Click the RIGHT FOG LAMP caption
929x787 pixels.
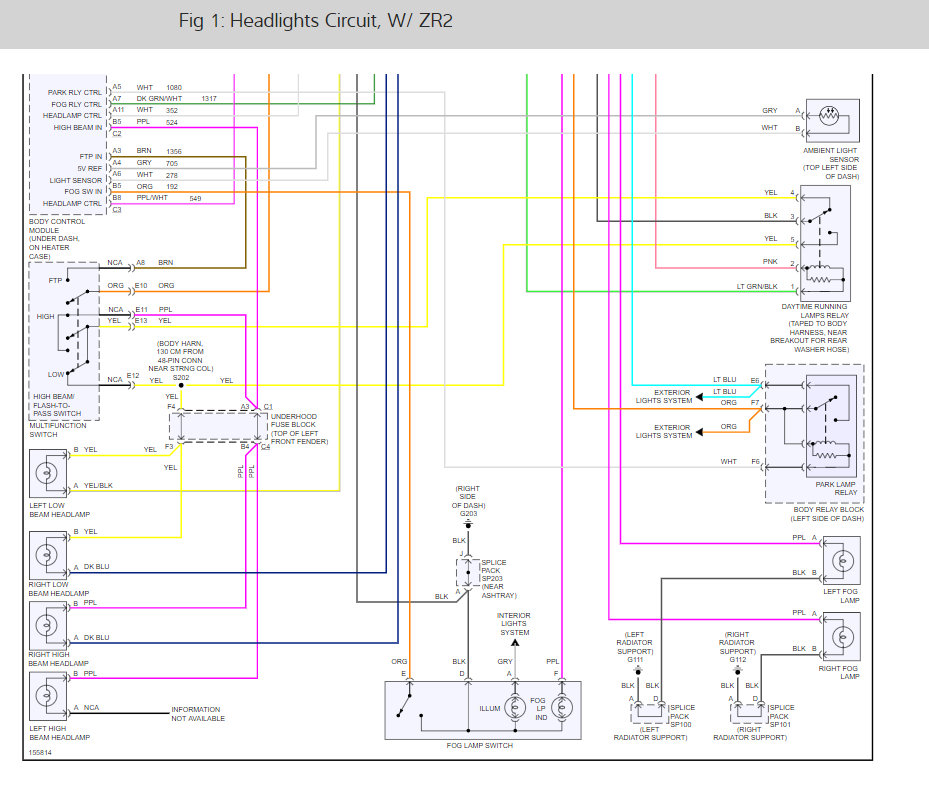click(x=839, y=672)
